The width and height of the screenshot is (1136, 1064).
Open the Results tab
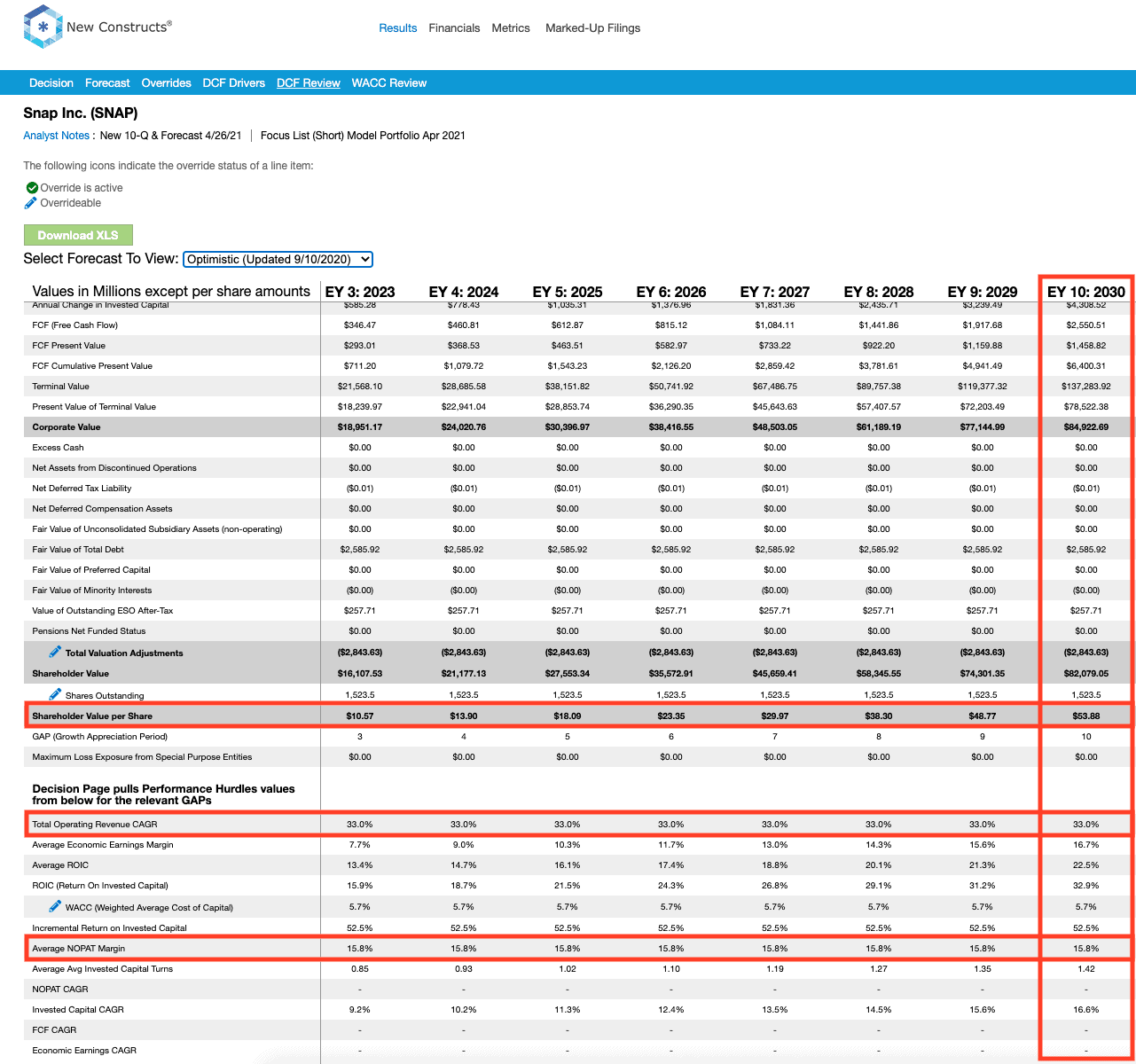tap(397, 28)
